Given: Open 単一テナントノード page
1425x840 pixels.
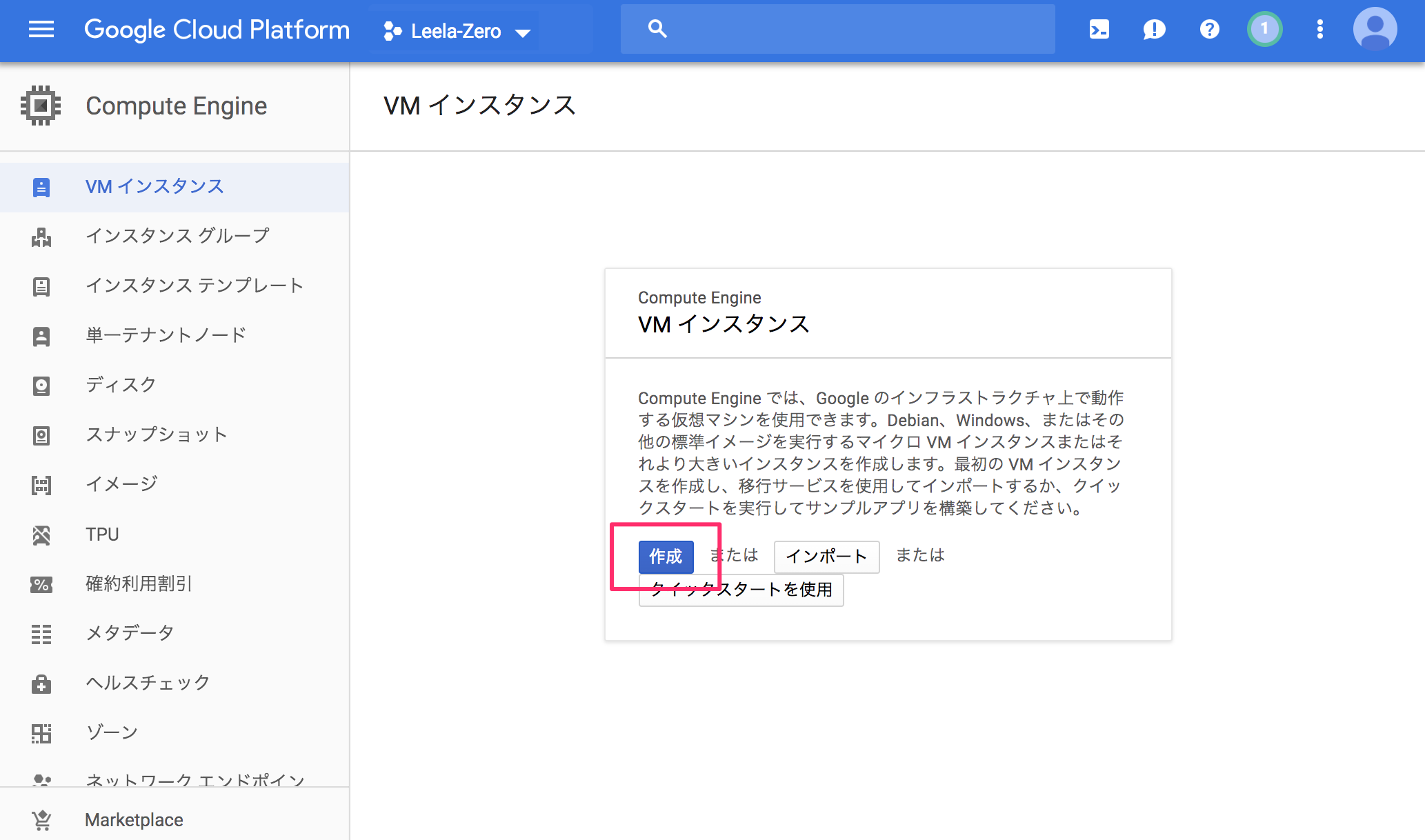Looking at the screenshot, I should (x=175, y=336).
